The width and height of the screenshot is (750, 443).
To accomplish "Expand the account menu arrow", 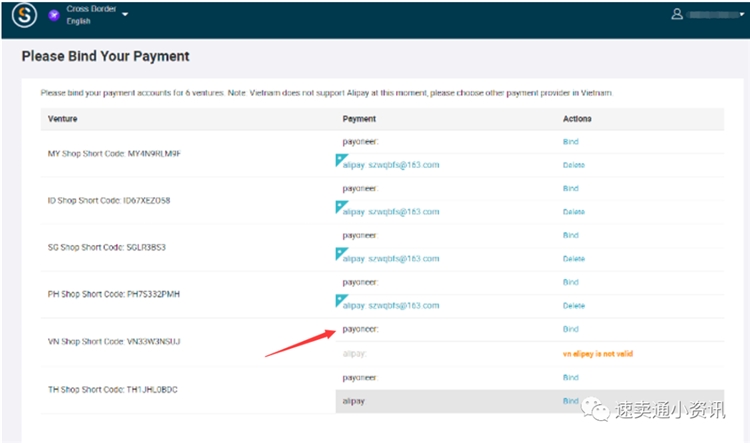I will [742, 15].
